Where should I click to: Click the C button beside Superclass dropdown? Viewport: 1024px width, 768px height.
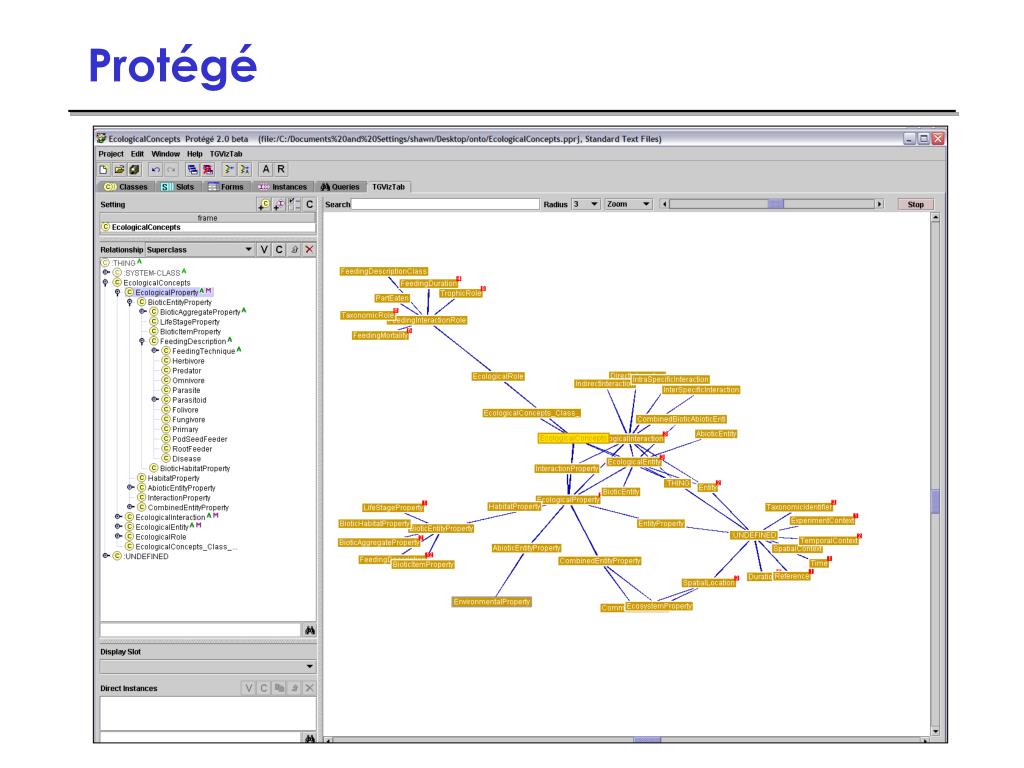pyautogui.click(x=279, y=249)
